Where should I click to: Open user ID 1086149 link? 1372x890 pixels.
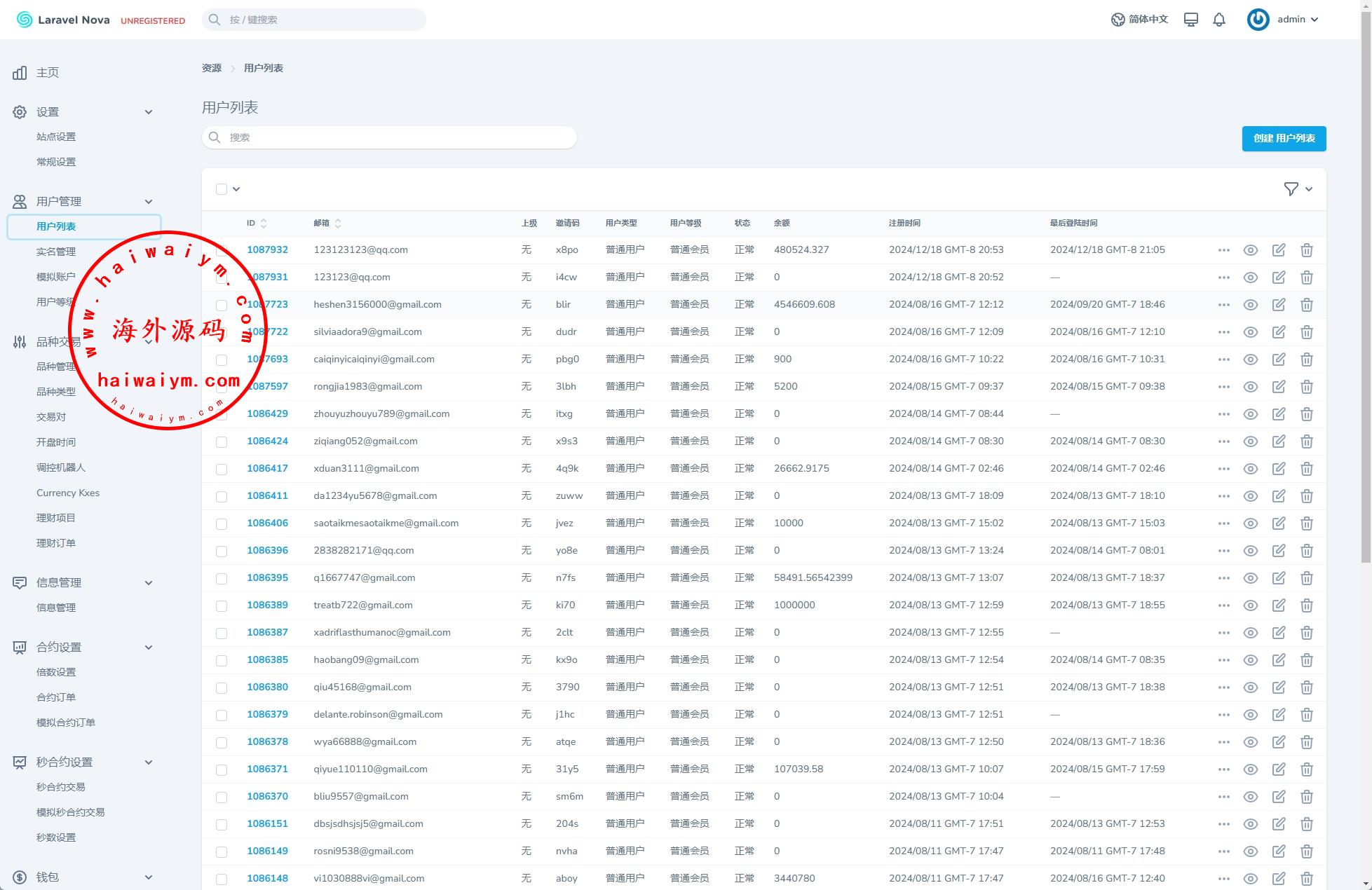(267, 851)
